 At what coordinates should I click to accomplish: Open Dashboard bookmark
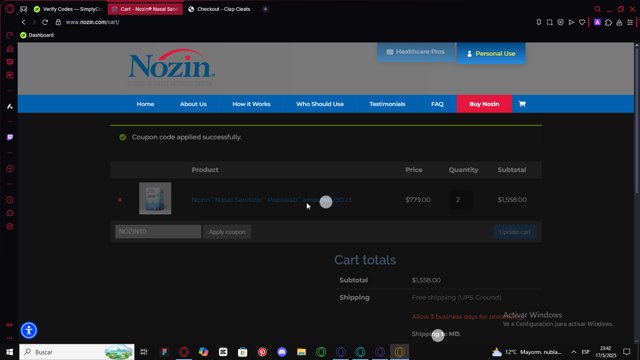(37, 35)
